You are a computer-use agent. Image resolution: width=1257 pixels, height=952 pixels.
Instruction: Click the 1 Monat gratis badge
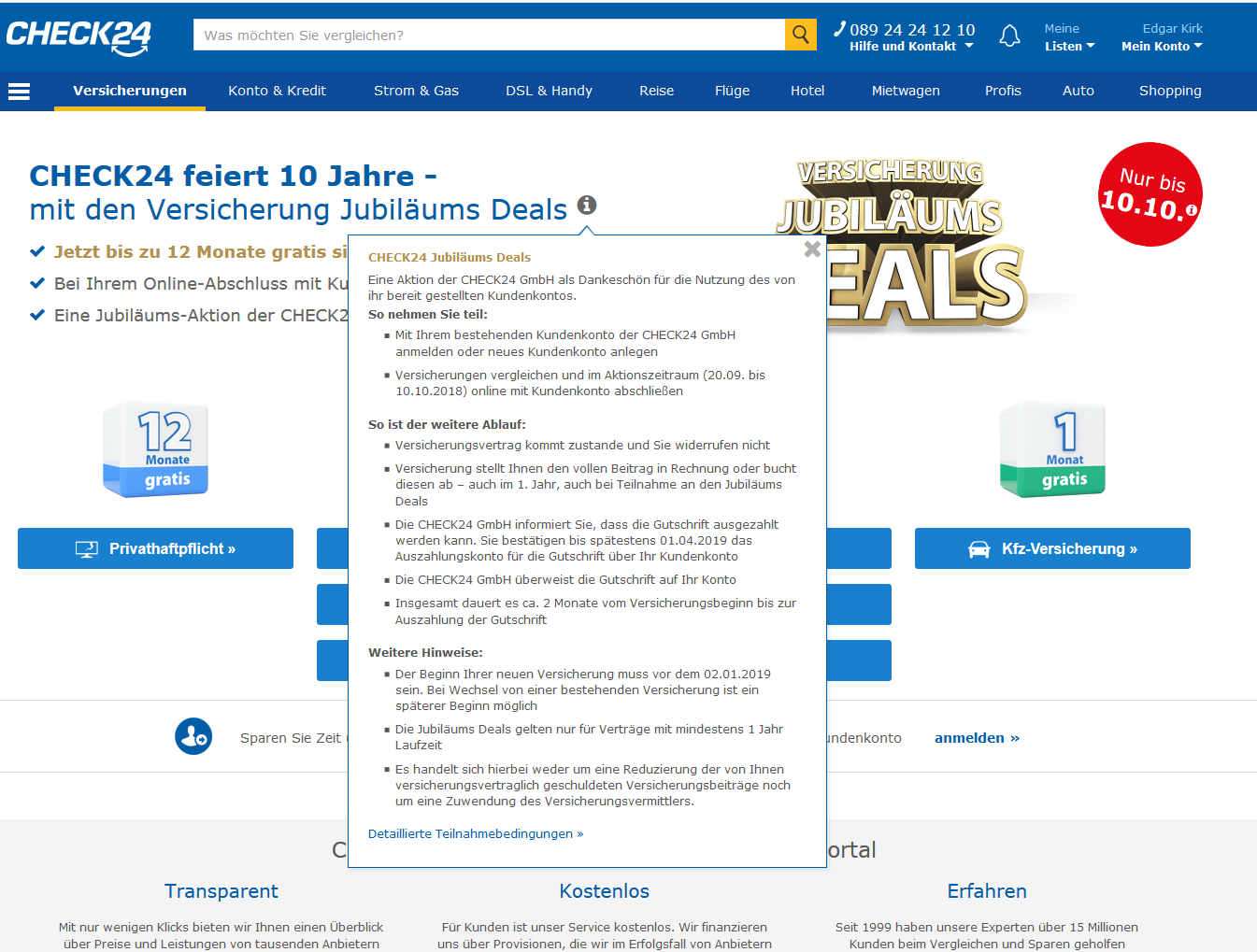pyautogui.click(x=1052, y=449)
